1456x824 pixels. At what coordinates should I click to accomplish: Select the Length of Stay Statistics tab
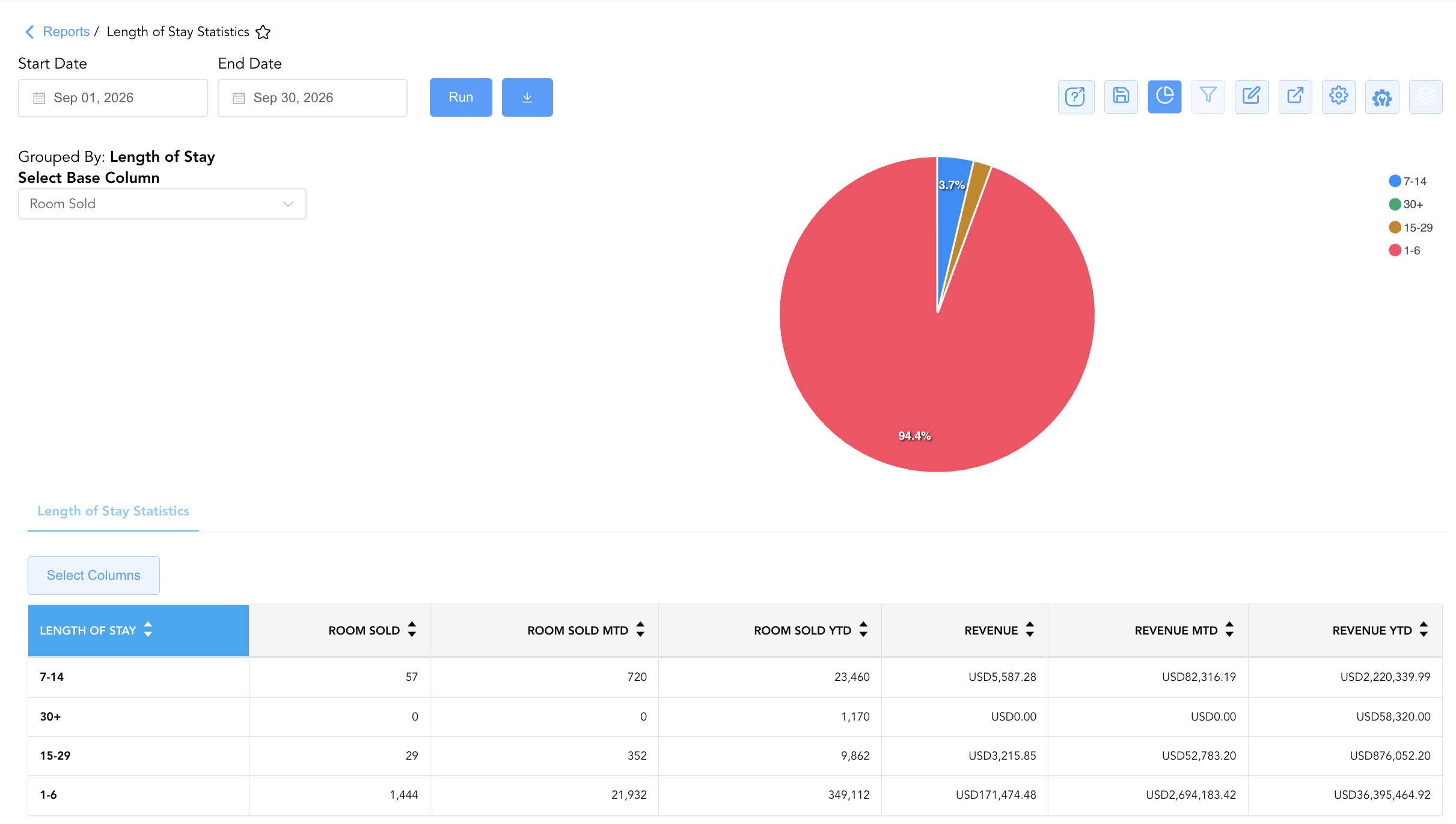click(113, 511)
